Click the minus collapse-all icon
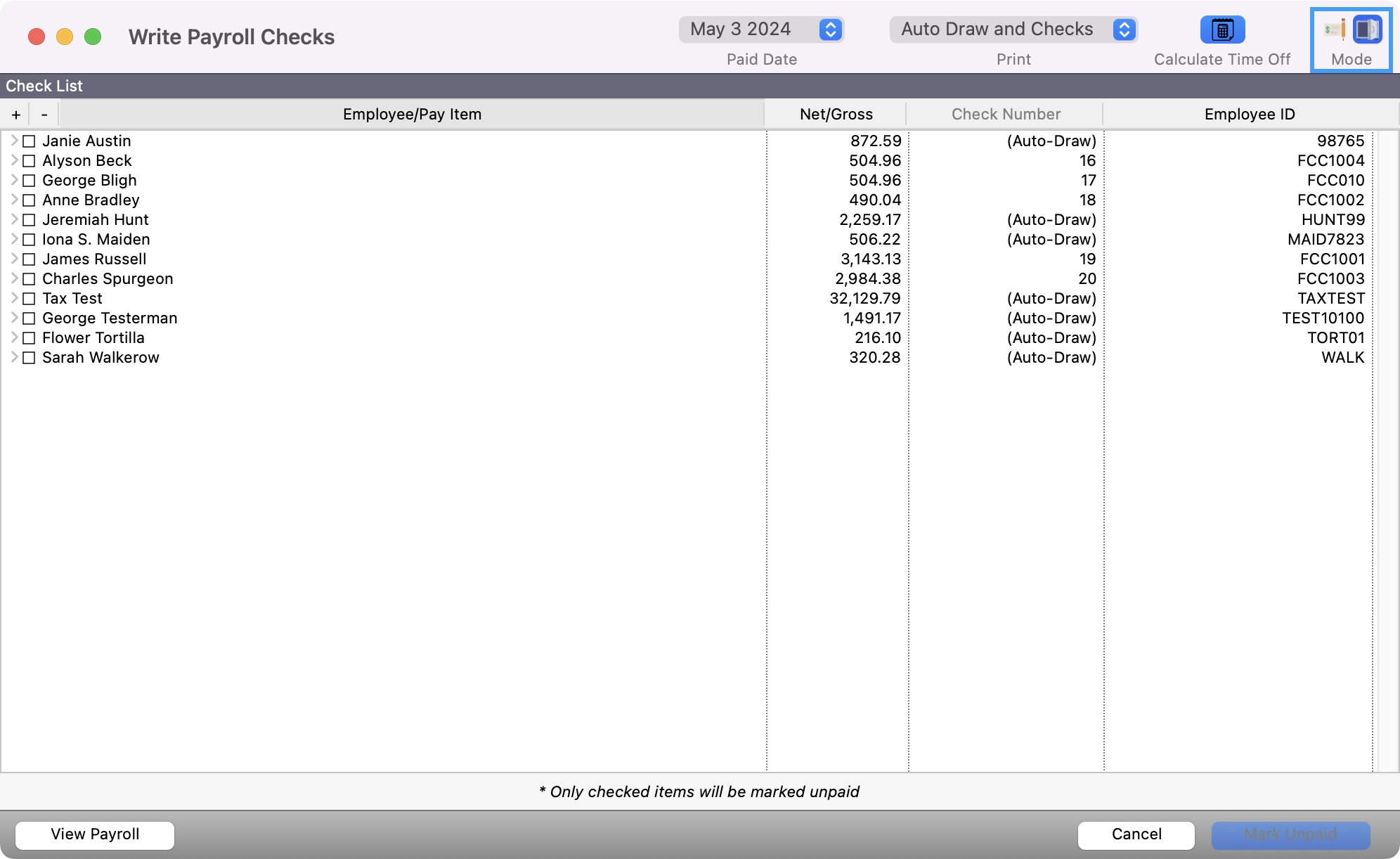 coord(44,115)
